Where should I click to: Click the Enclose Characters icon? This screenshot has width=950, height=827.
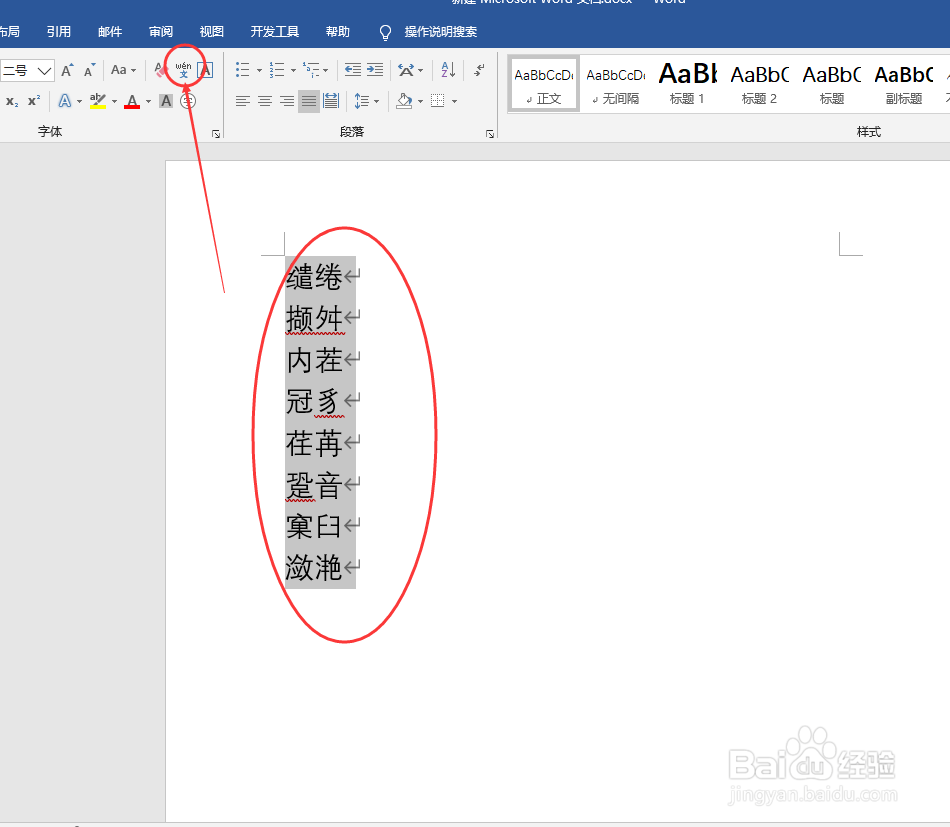click(188, 100)
